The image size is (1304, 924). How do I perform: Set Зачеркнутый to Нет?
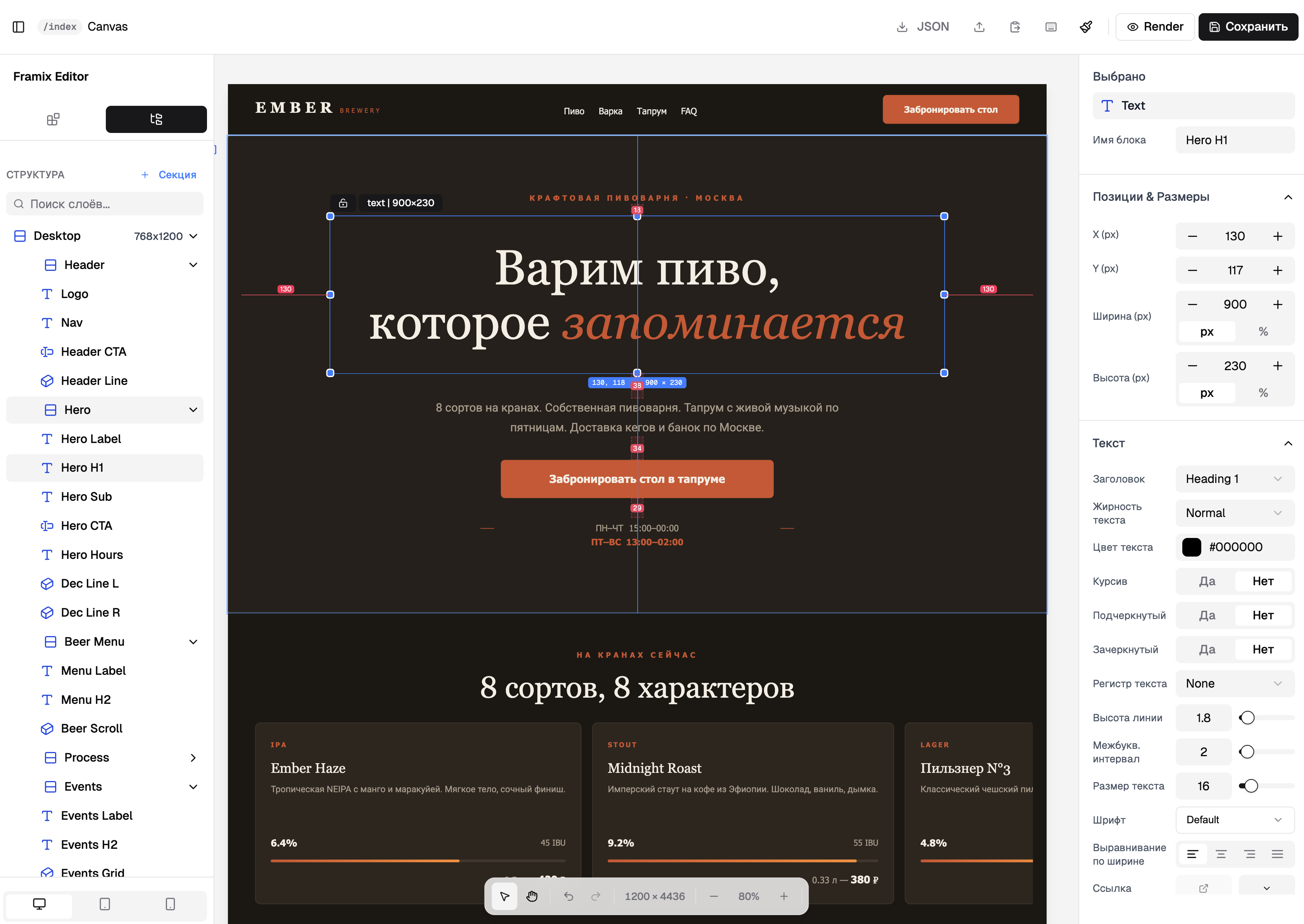pyautogui.click(x=1263, y=650)
